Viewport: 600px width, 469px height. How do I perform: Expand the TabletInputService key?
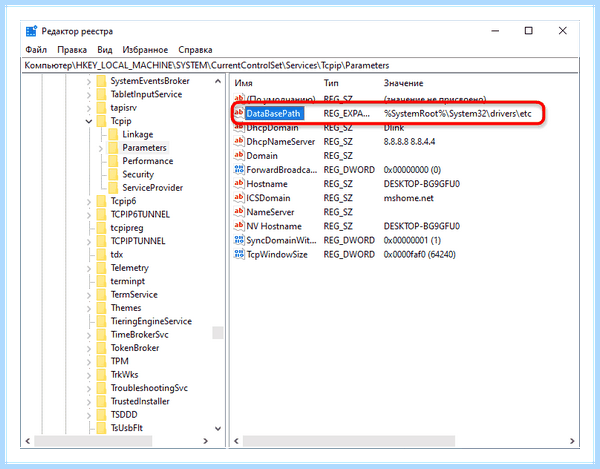(x=89, y=95)
